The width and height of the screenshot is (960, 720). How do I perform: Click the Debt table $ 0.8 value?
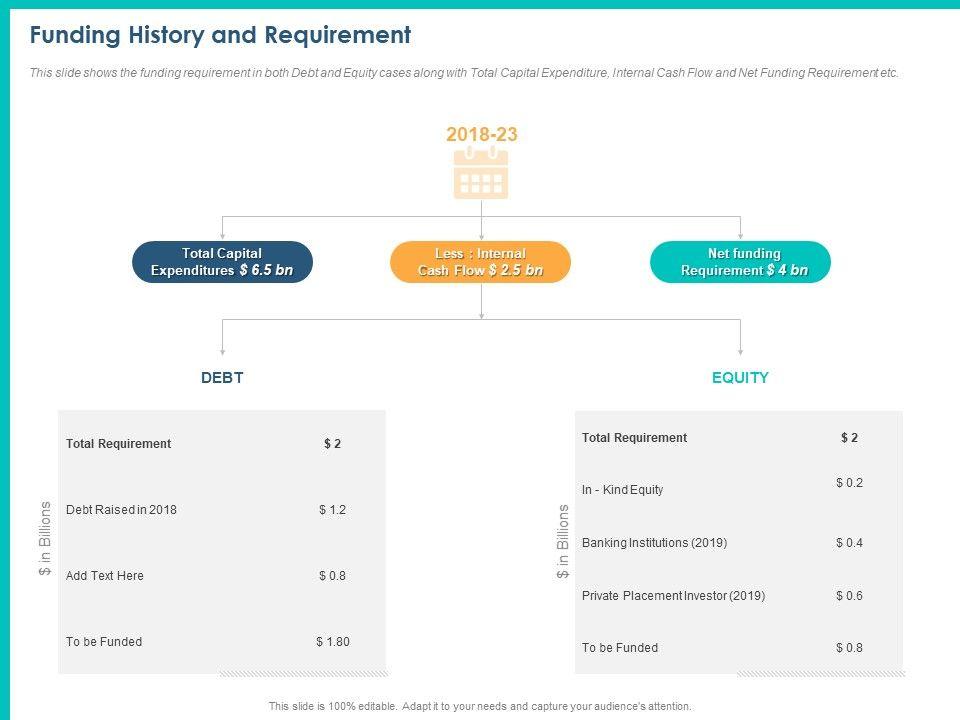[332, 576]
